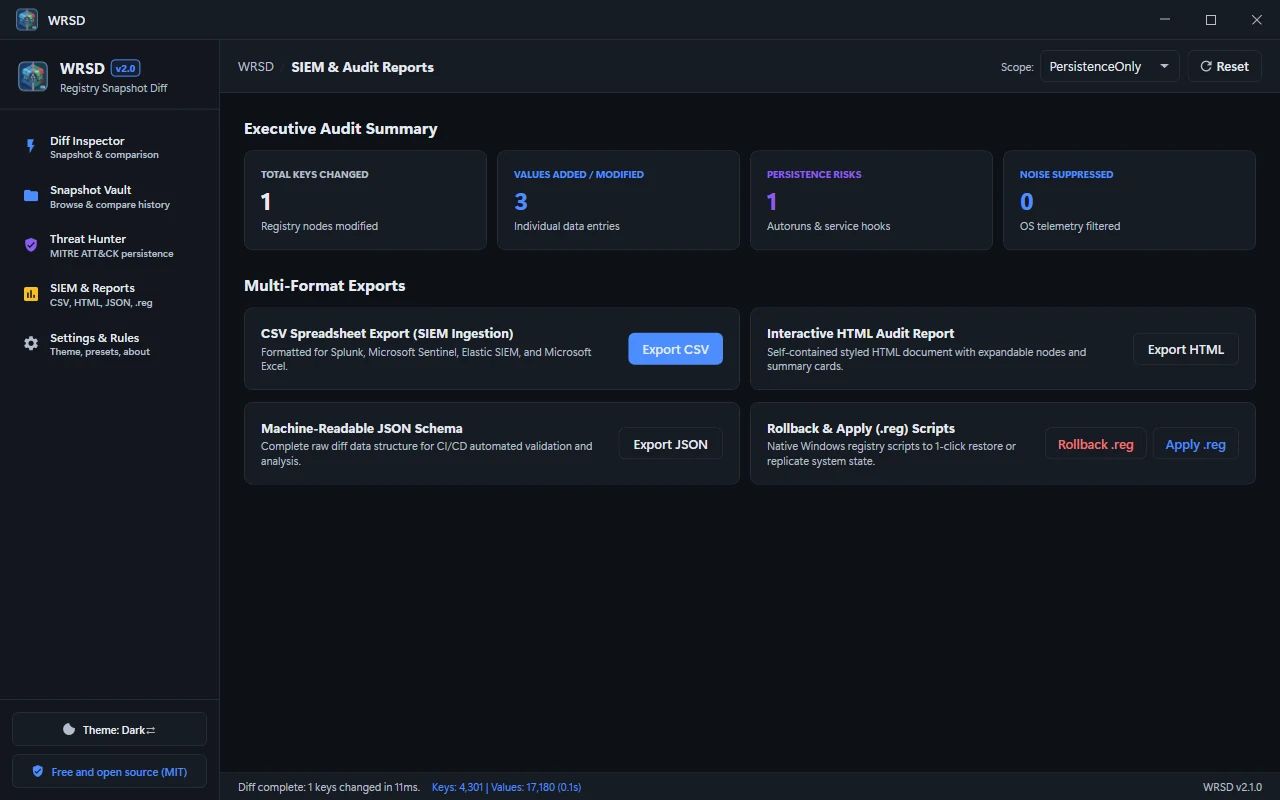
Task: Click the Export JSON button
Action: coord(671,444)
